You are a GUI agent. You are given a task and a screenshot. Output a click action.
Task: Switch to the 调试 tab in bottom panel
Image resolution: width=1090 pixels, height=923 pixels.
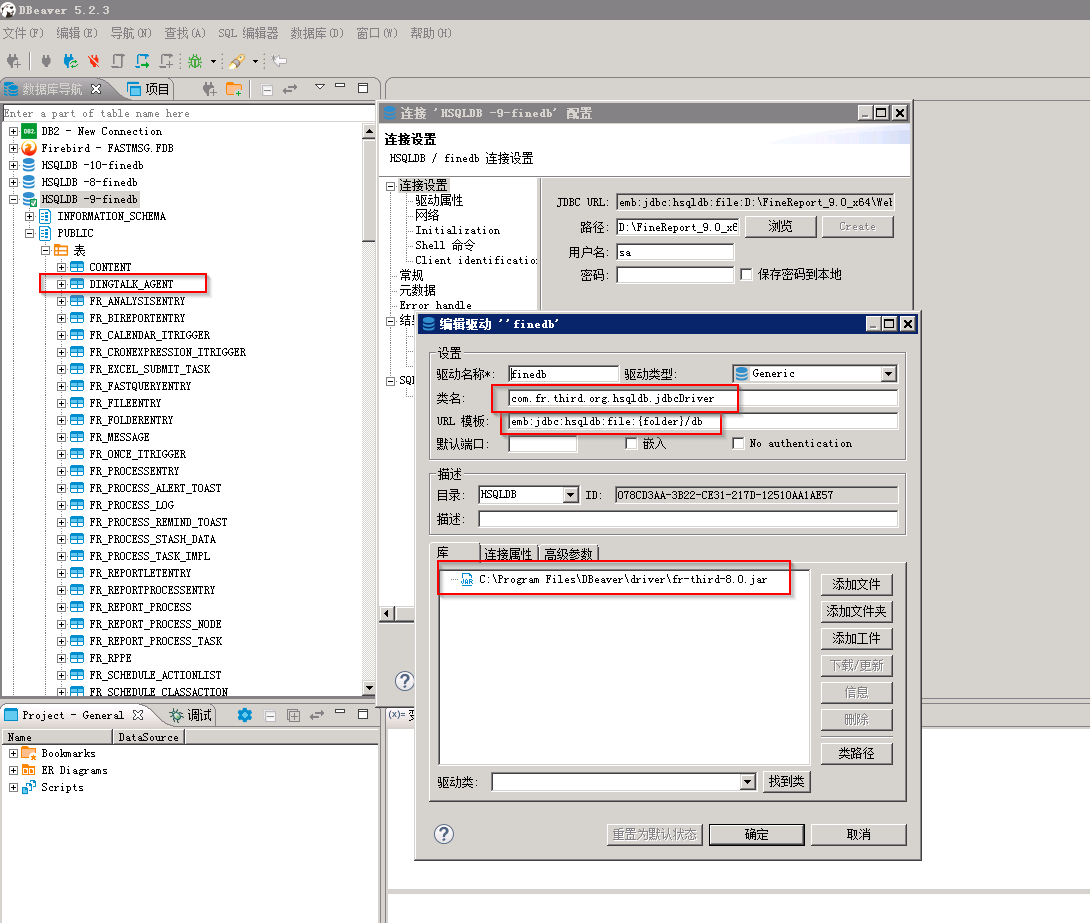[x=192, y=715]
